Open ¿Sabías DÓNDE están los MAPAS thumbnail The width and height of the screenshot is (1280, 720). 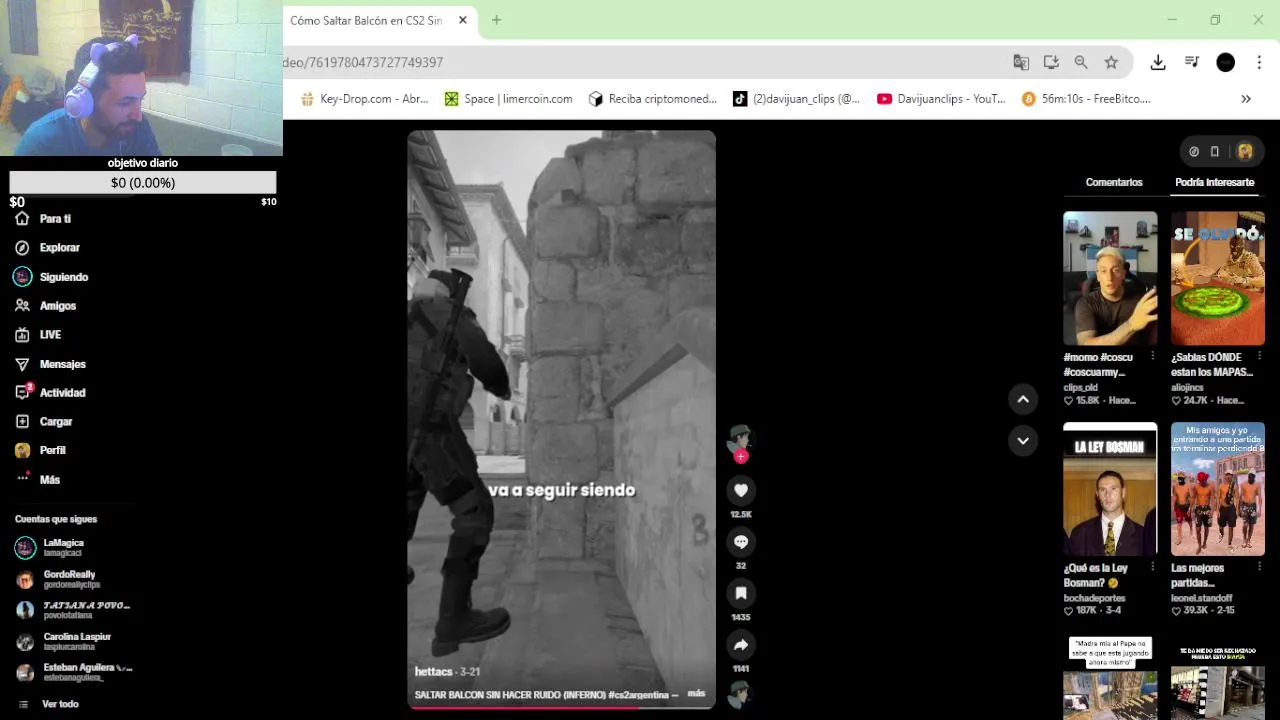pyautogui.click(x=1218, y=278)
